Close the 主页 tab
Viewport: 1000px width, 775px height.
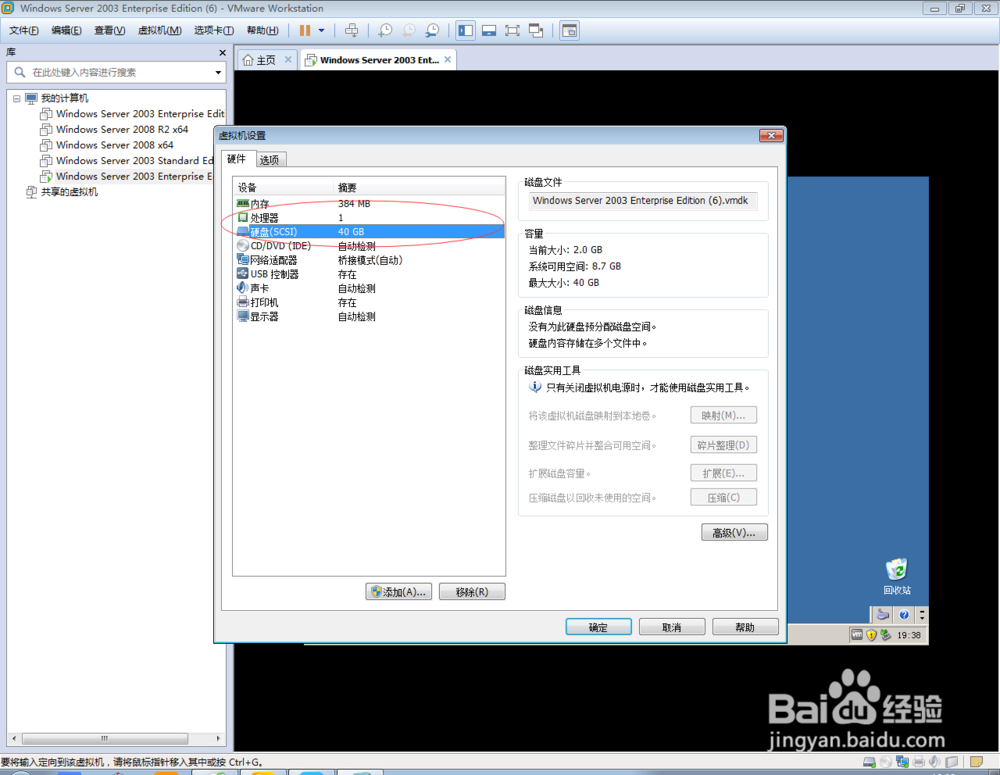pyautogui.click(x=288, y=59)
